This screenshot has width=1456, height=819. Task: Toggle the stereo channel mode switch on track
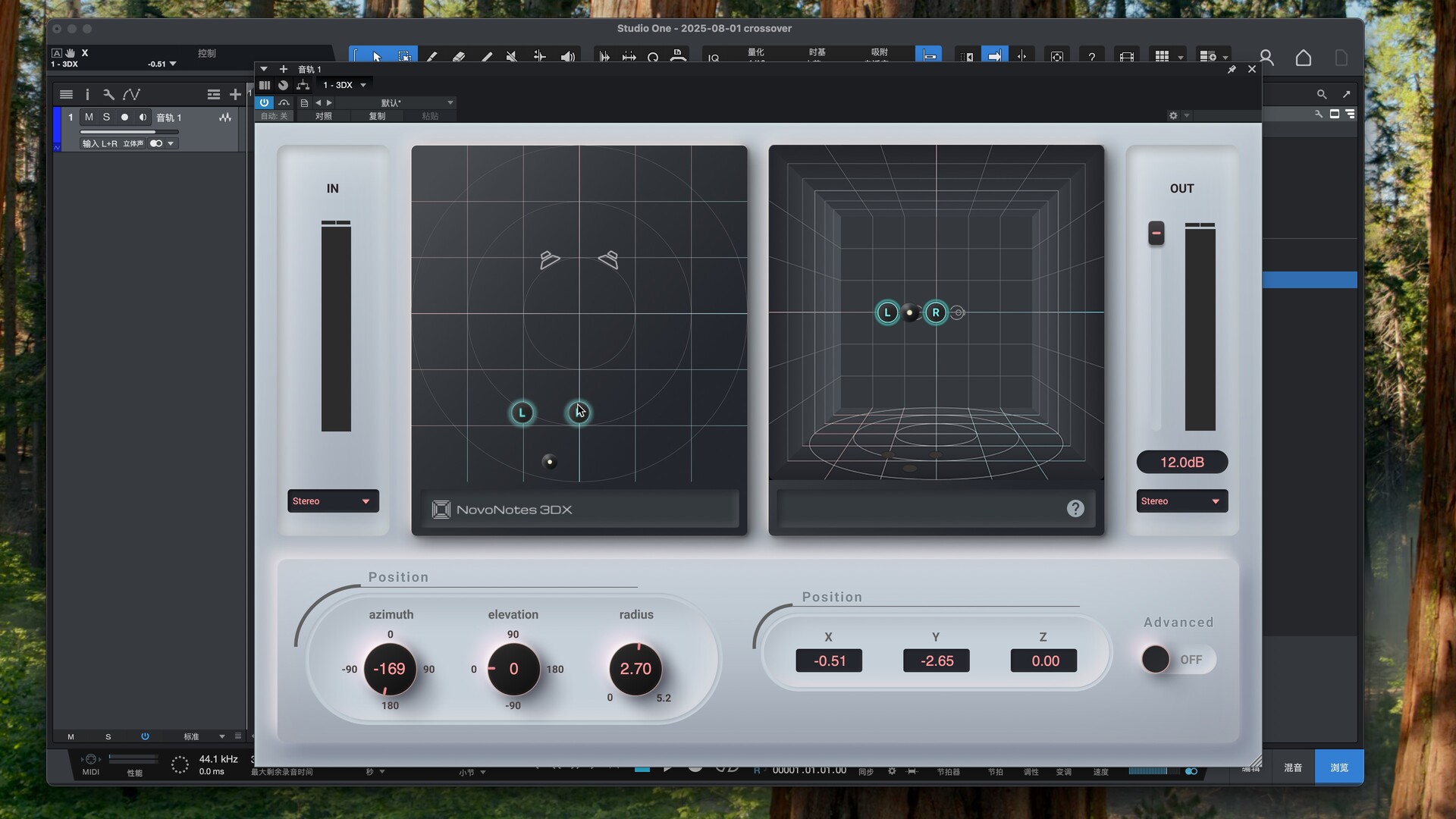pyautogui.click(x=156, y=143)
